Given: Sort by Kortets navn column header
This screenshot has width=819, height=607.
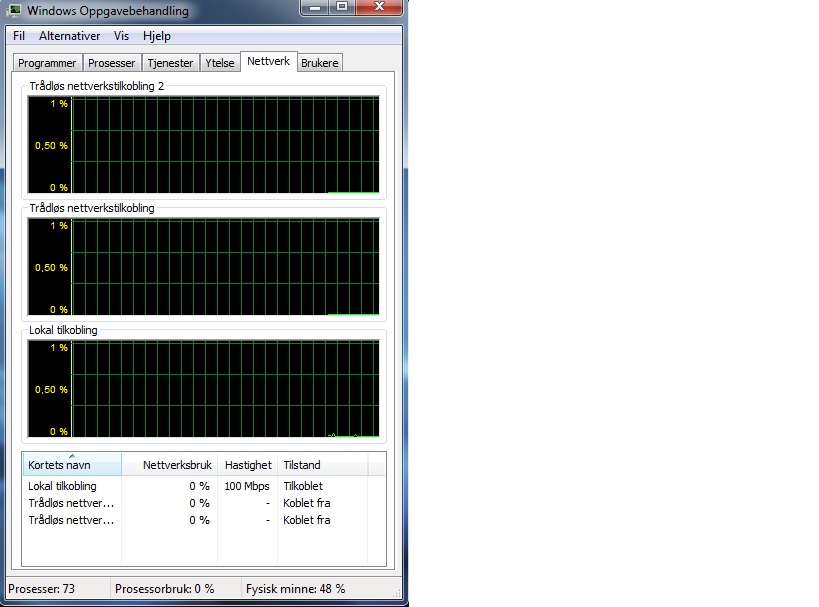Looking at the screenshot, I should [72, 464].
